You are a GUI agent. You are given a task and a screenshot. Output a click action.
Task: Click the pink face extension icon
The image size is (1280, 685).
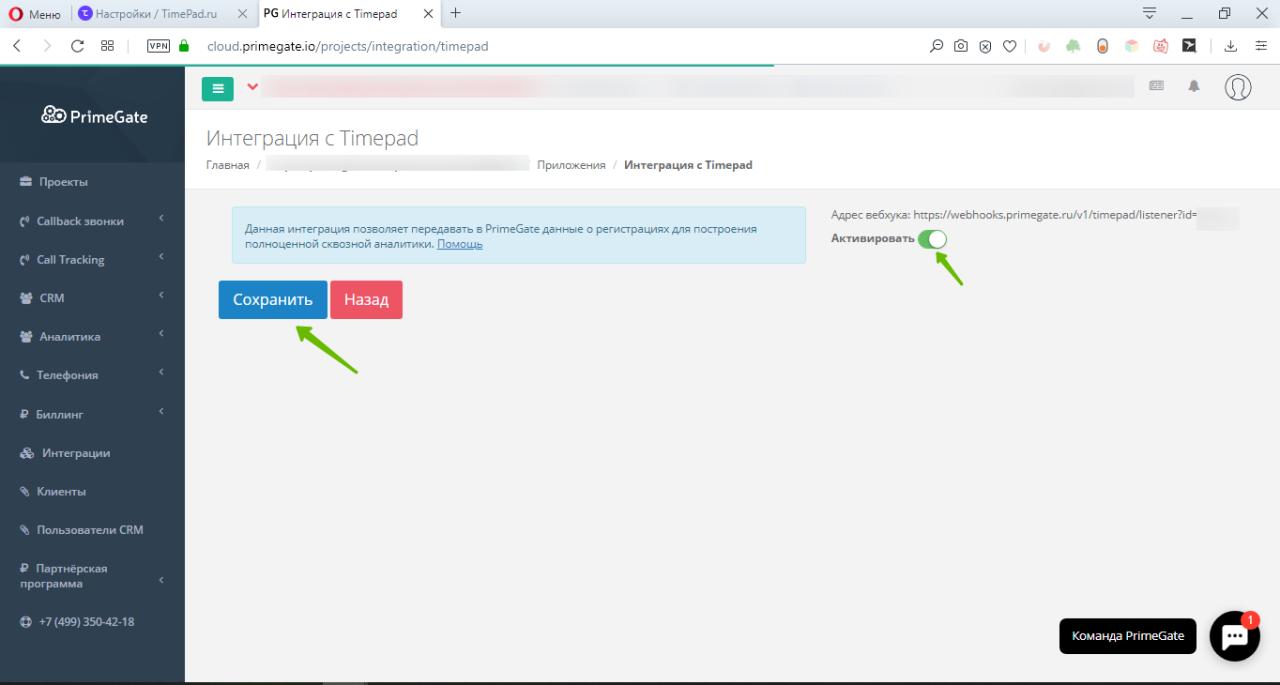[1161, 46]
